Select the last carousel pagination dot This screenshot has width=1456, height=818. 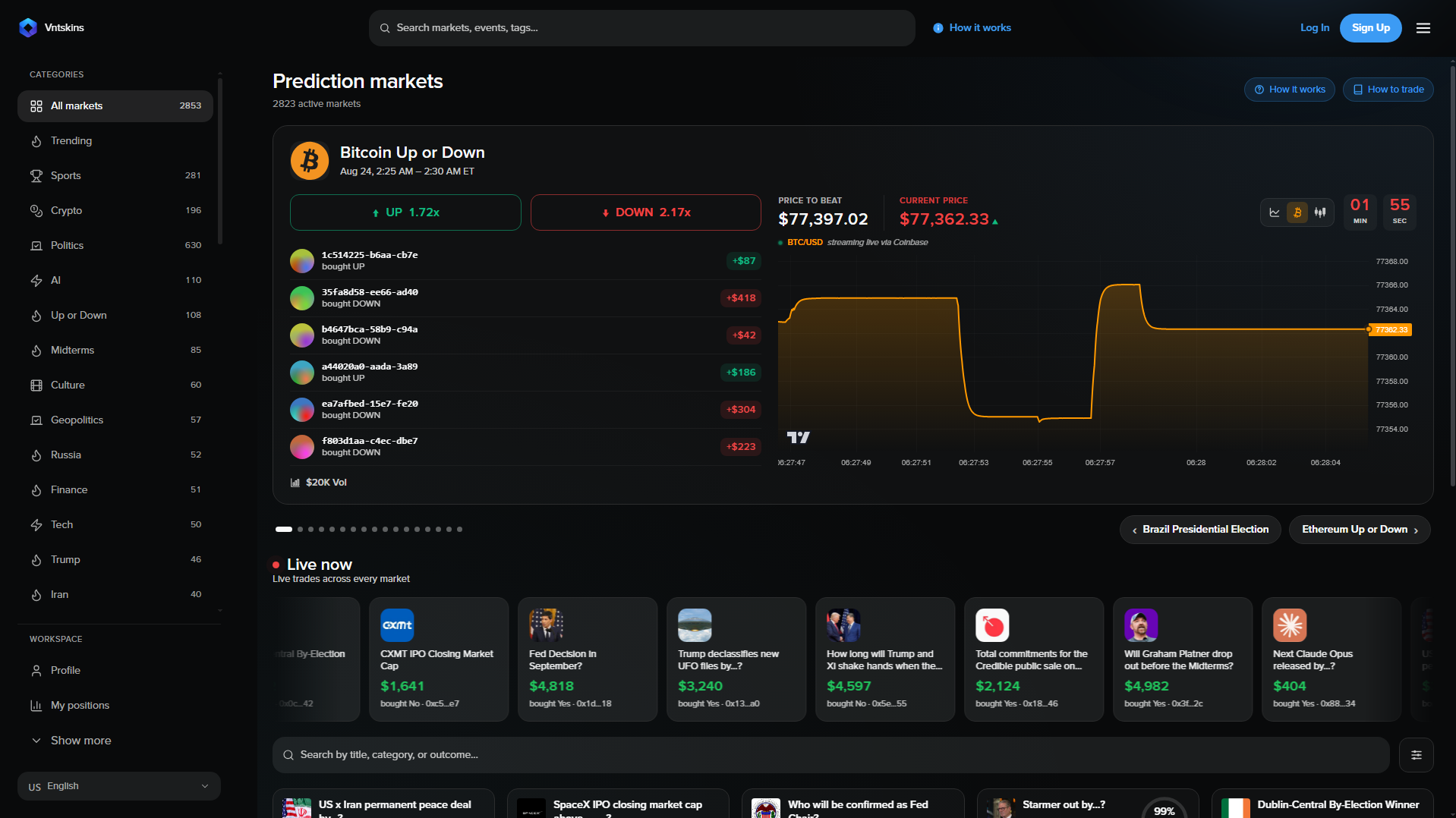point(460,530)
